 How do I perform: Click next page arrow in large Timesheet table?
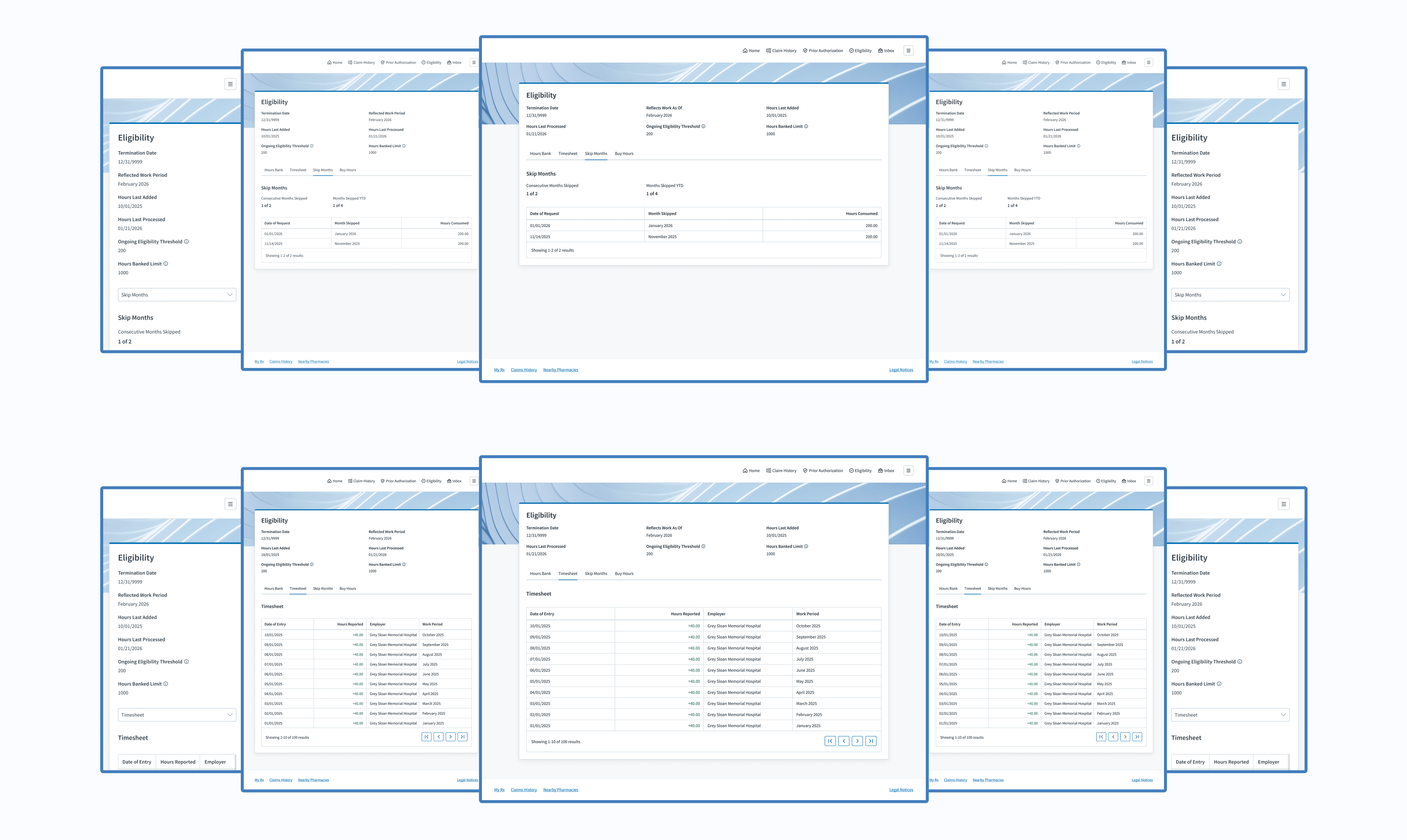point(857,741)
